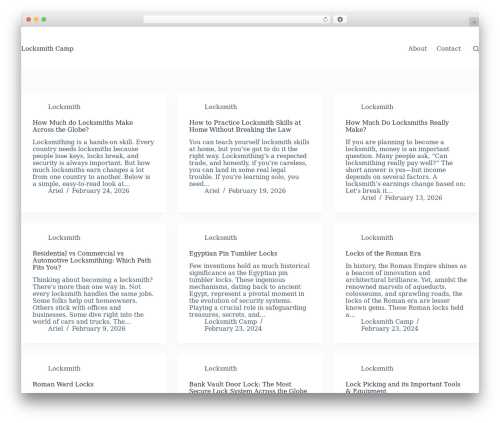Go to Locksmith Camp site title
The image size is (500, 423).
coord(47,49)
